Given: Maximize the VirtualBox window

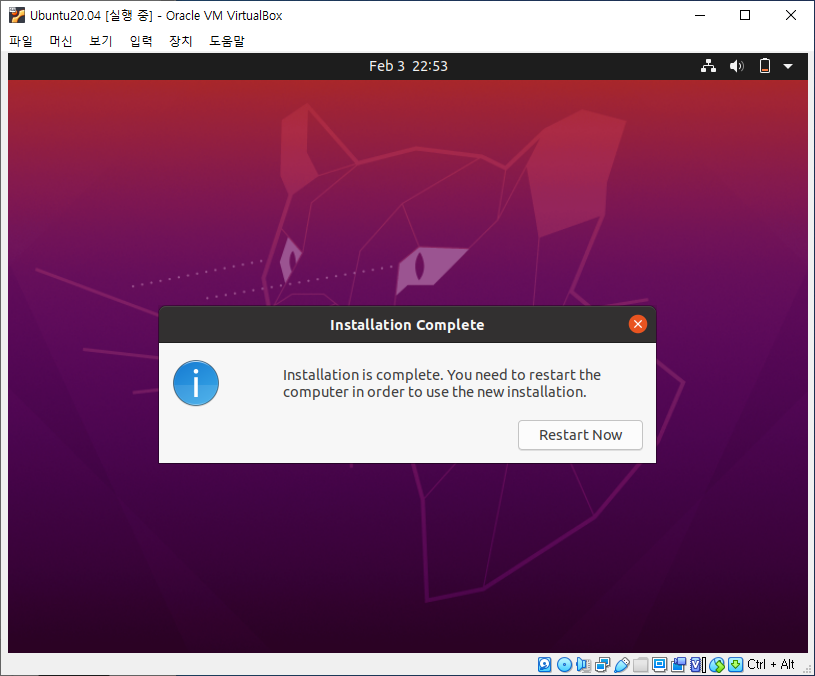Looking at the screenshot, I should 745,15.
